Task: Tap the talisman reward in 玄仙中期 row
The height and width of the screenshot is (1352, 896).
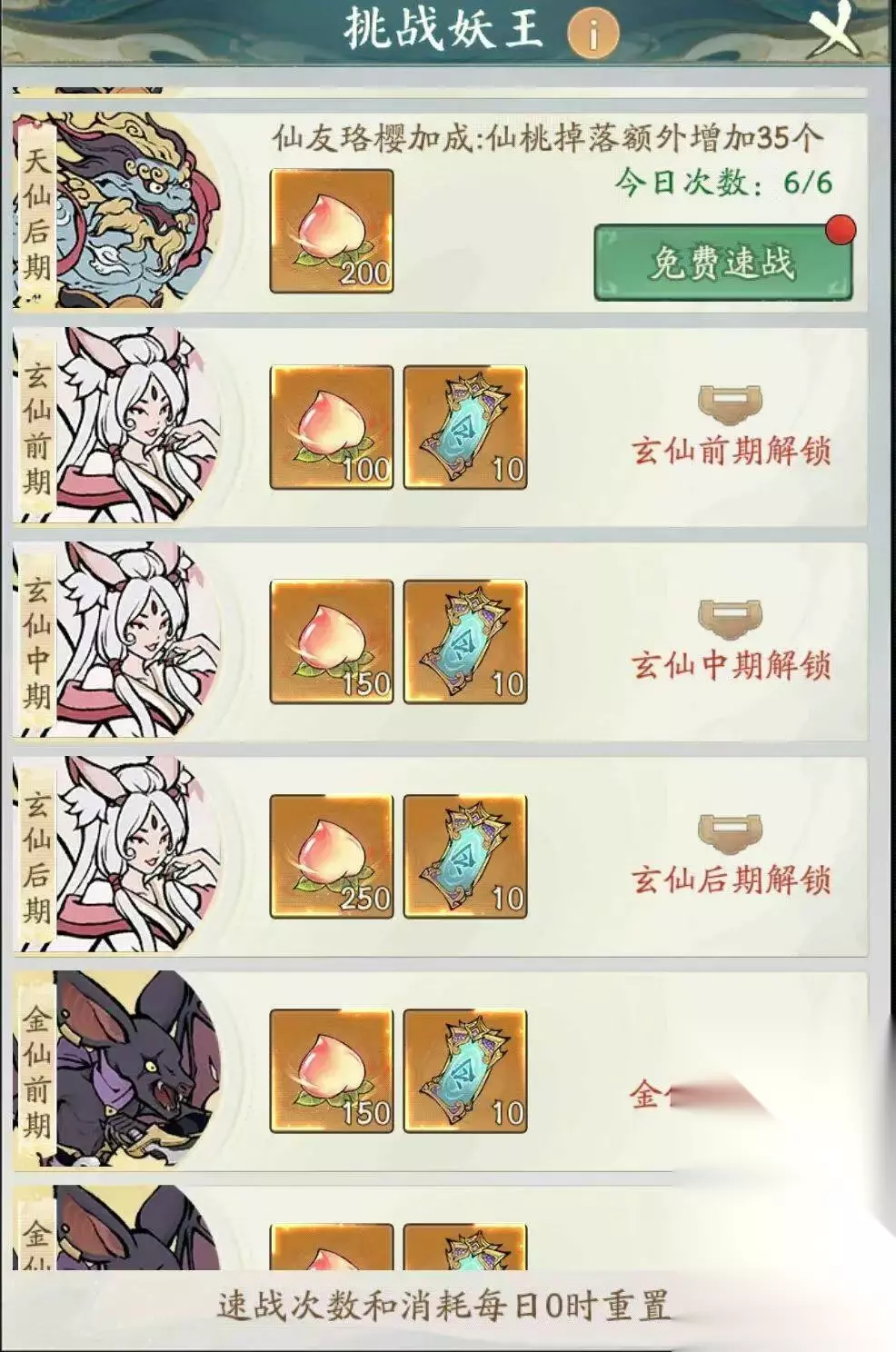Action: [x=465, y=641]
